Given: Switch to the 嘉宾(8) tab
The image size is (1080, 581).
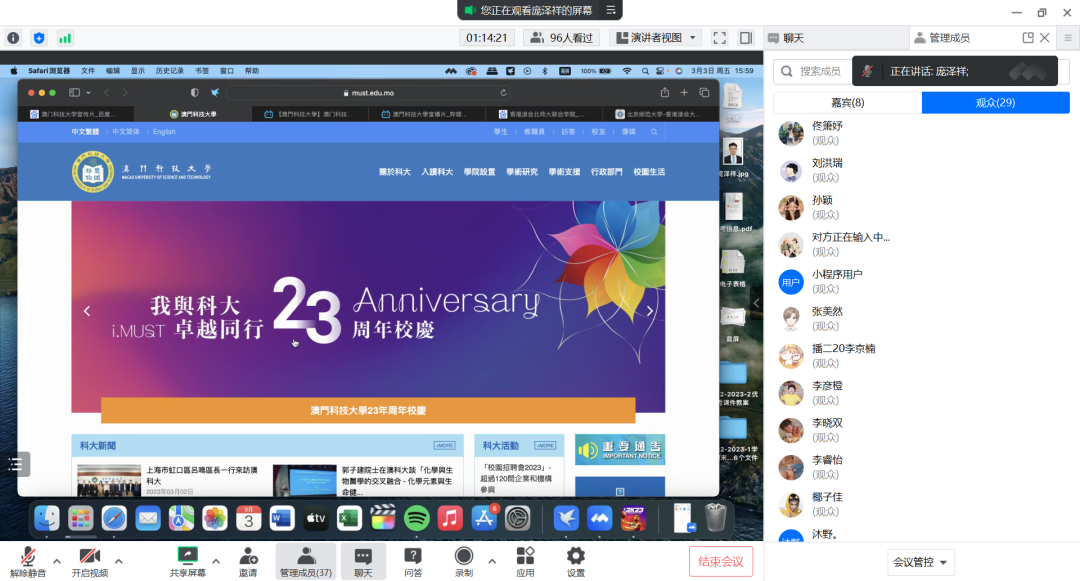Looking at the screenshot, I should click(847, 103).
